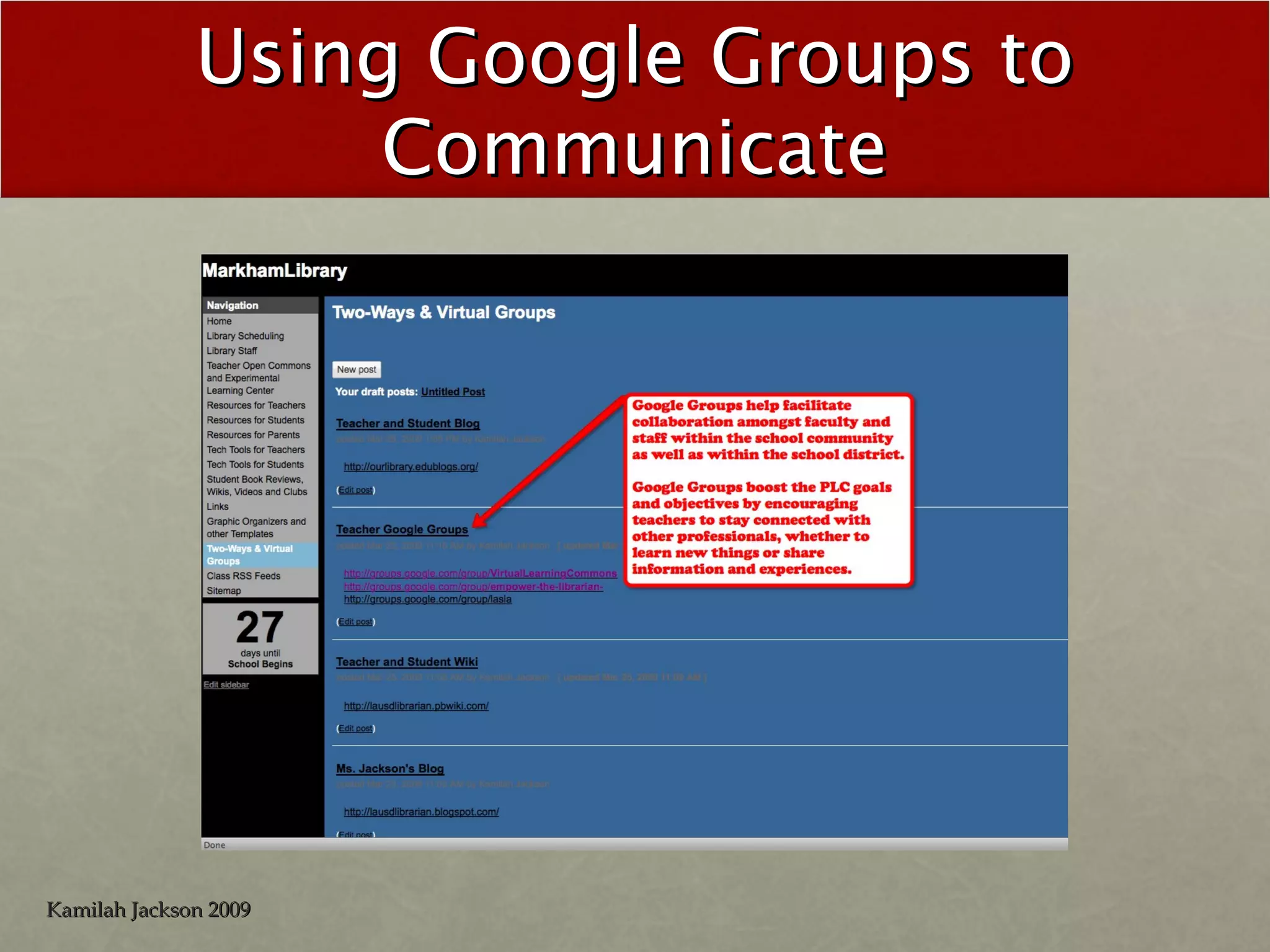The width and height of the screenshot is (1270, 952).
Task: Click the Two-Ways & Virtual Groups page heading
Action: point(443,312)
